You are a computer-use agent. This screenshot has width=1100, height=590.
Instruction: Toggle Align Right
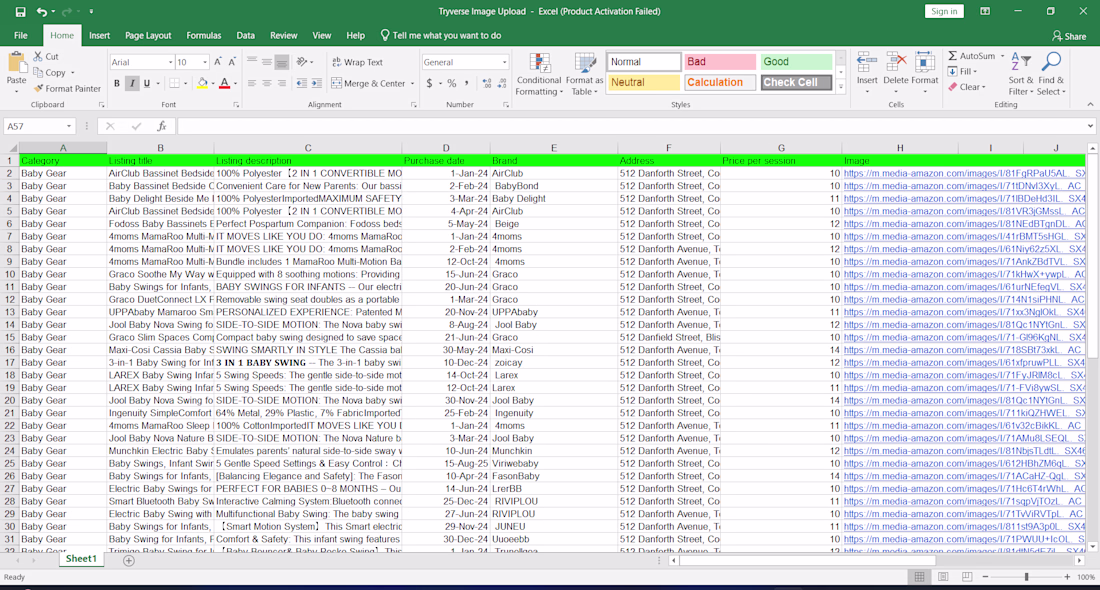click(281, 83)
